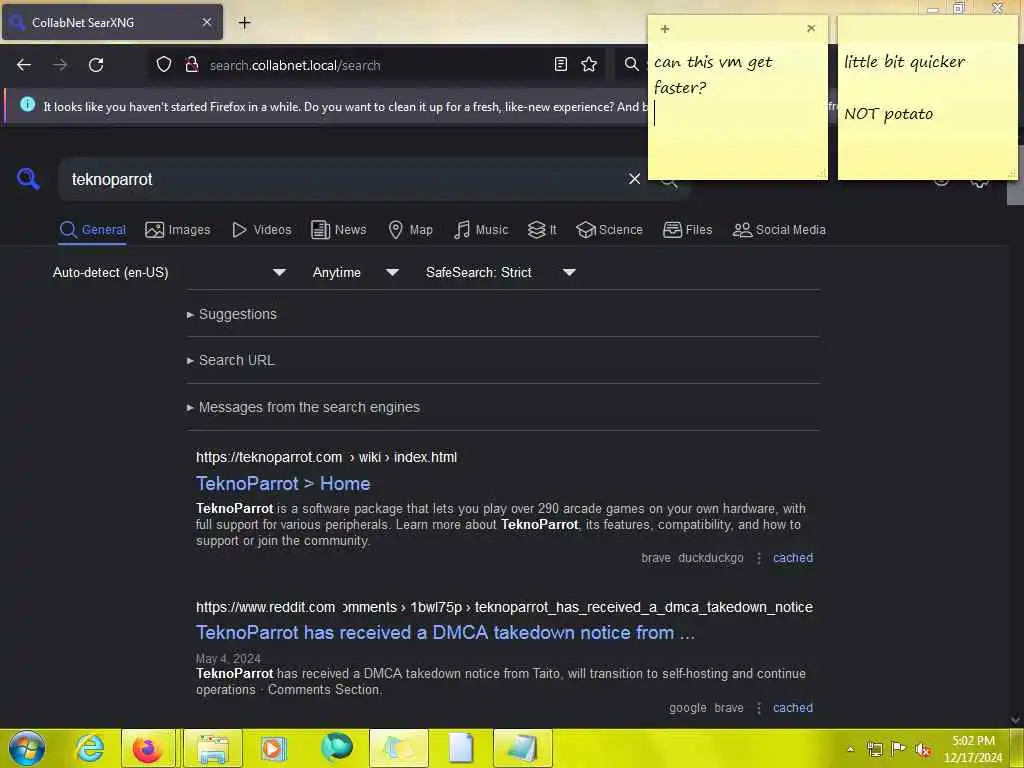Click the padlock site security icon

(x=191, y=65)
